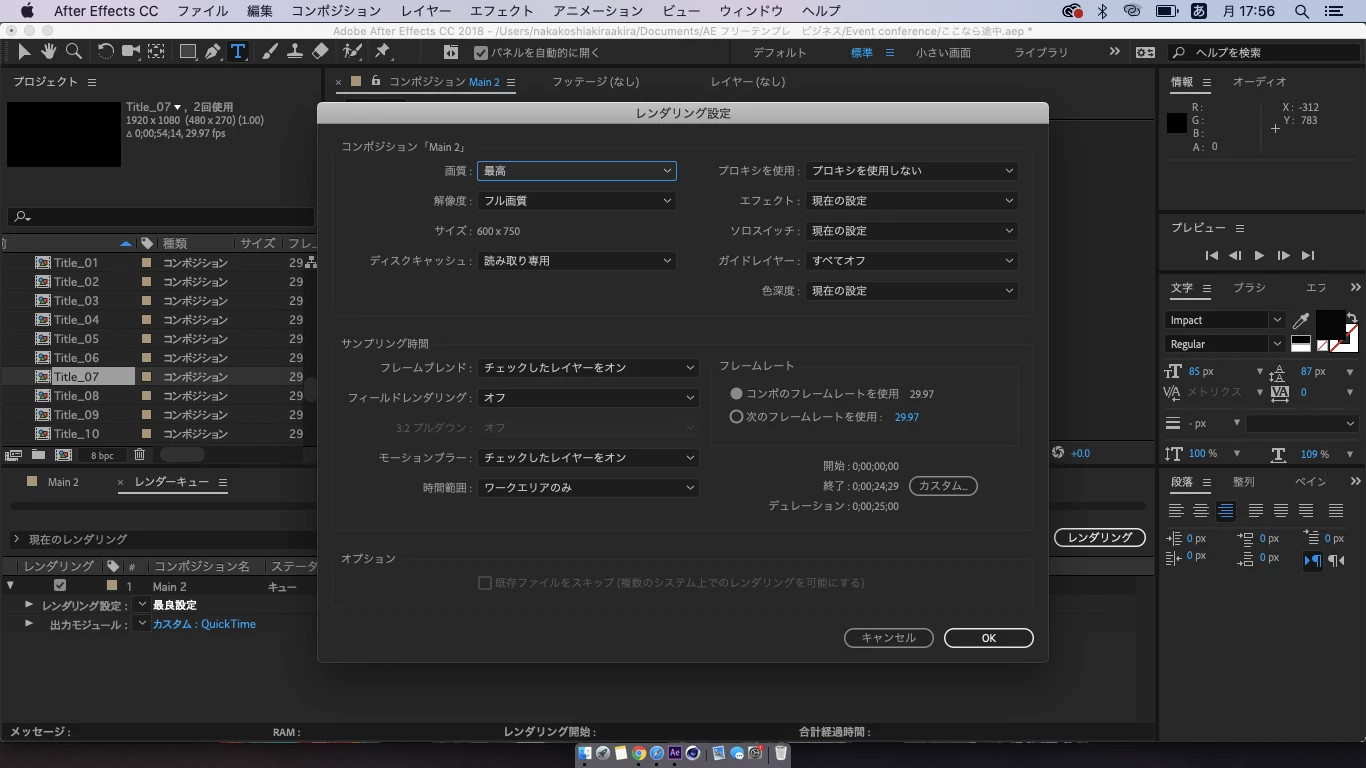Open the Quality dropdown set to 最高

[577, 171]
